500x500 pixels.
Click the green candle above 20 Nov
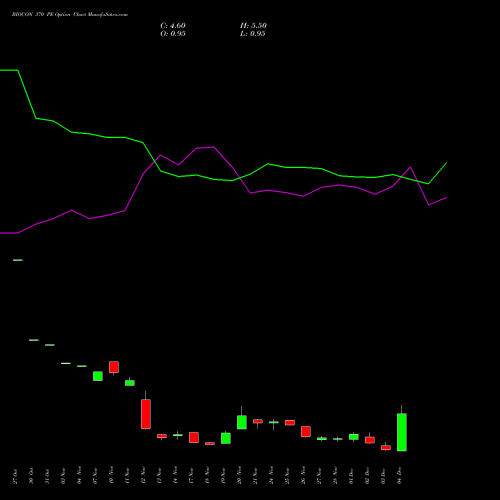242,422
